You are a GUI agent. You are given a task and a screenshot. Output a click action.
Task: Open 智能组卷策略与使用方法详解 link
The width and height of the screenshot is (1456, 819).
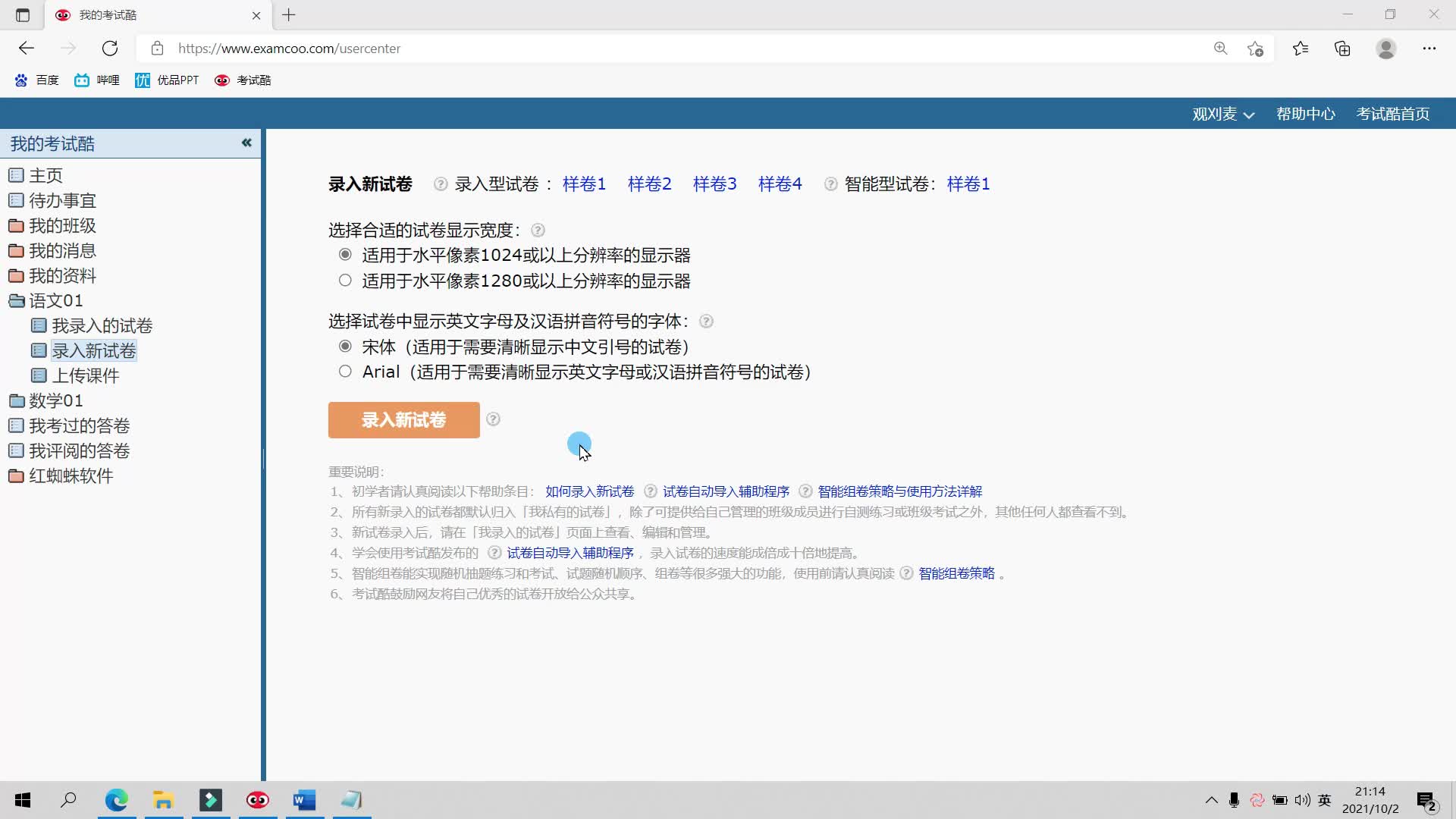900,491
